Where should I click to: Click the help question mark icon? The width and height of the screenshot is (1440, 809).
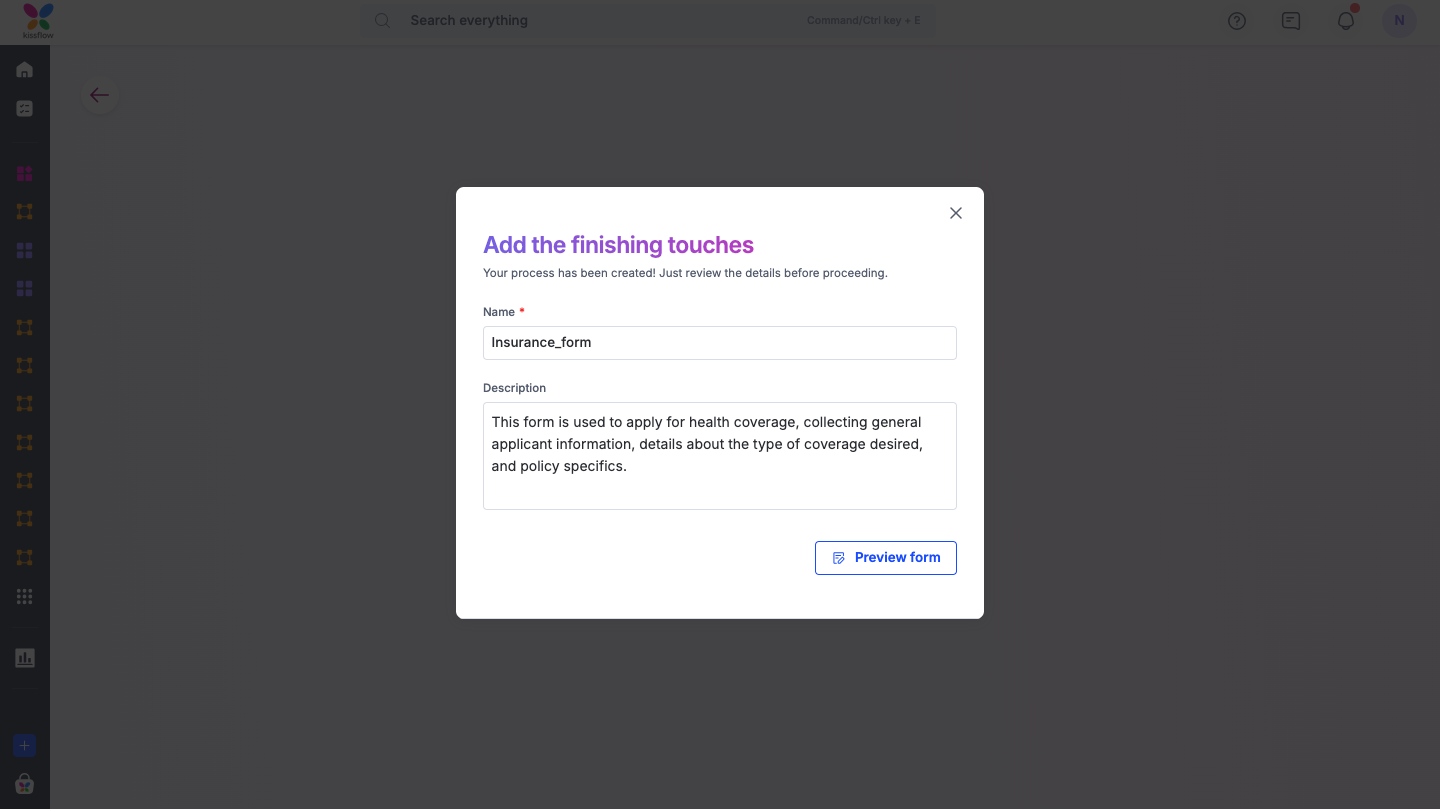coord(1237,21)
